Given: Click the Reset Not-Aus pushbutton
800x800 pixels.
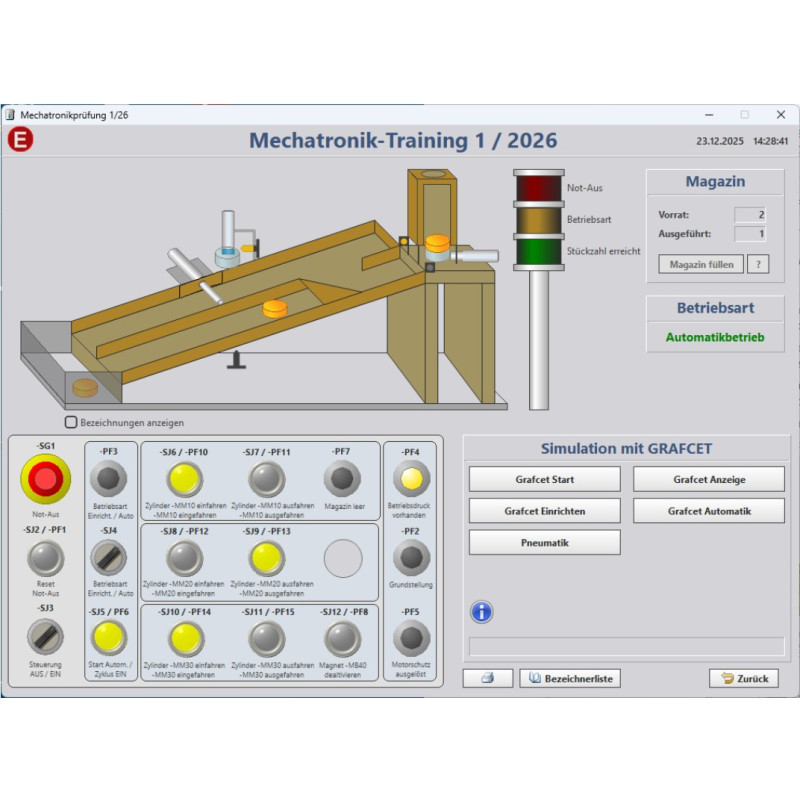Looking at the screenshot, I should pos(45,558).
